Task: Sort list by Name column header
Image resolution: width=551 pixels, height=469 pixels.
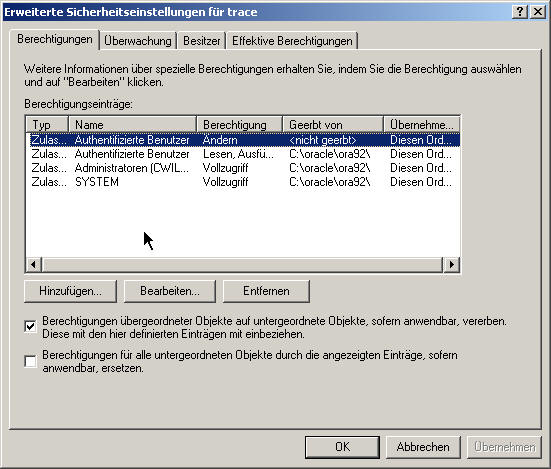Action: pos(132,125)
